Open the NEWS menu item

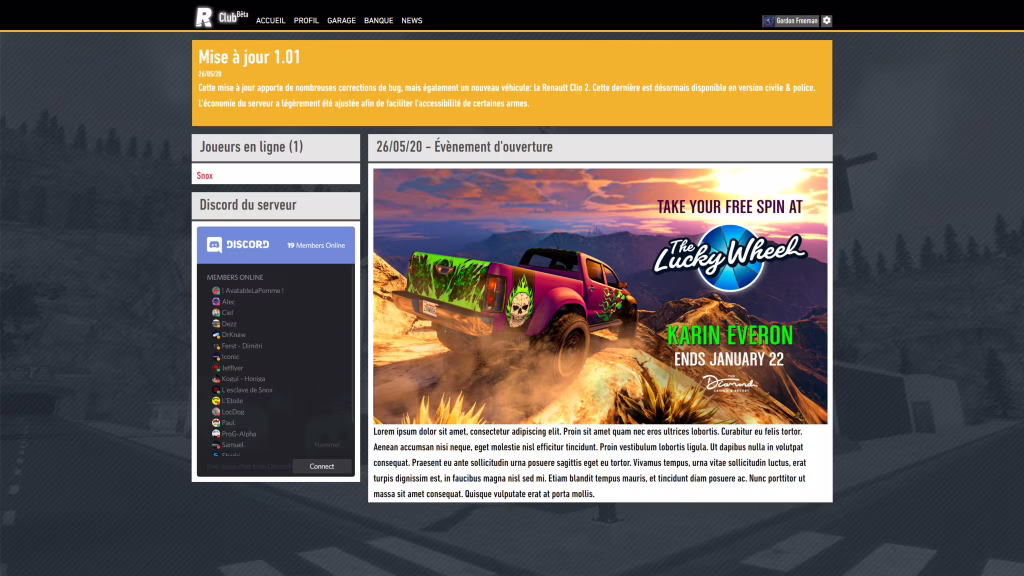[411, 21]
